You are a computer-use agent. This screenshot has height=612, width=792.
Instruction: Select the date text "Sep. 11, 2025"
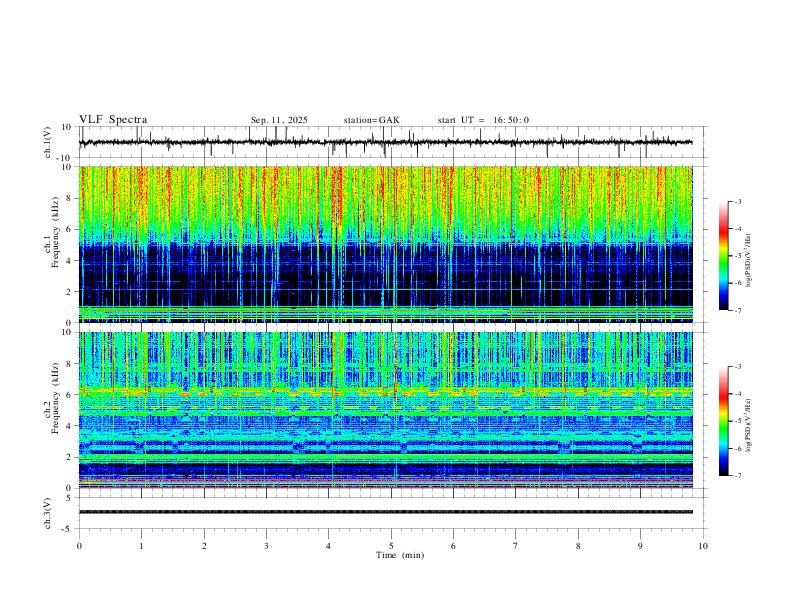[x=279, y=120]
